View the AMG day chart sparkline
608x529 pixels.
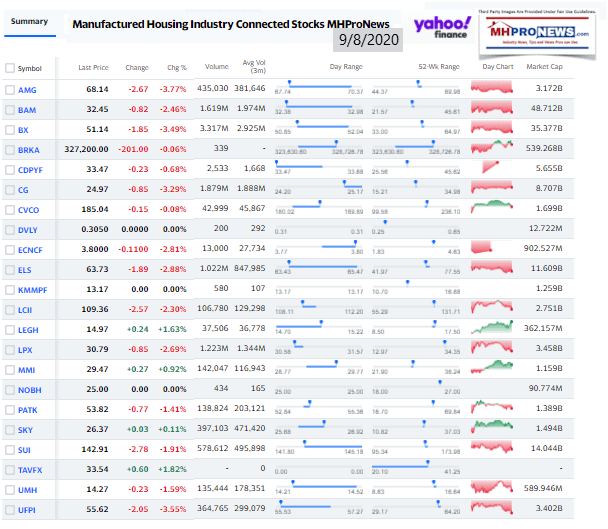point(492,87)
